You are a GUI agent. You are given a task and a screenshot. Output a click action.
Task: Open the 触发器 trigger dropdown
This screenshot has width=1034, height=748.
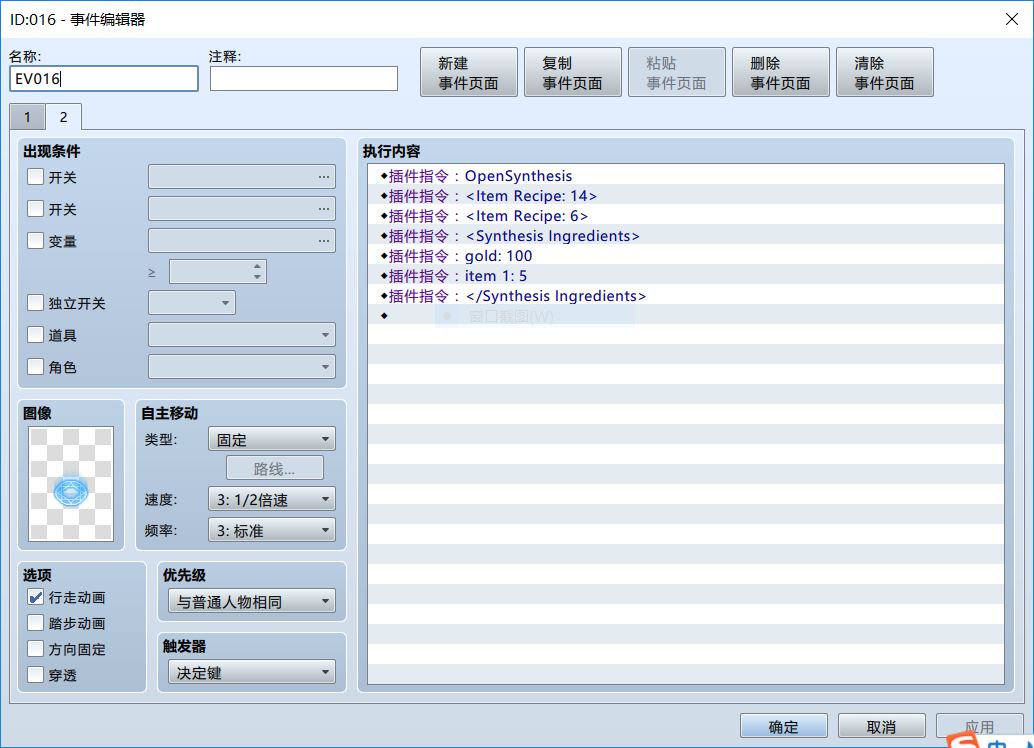pyautogui.click(x=251, y=673)
